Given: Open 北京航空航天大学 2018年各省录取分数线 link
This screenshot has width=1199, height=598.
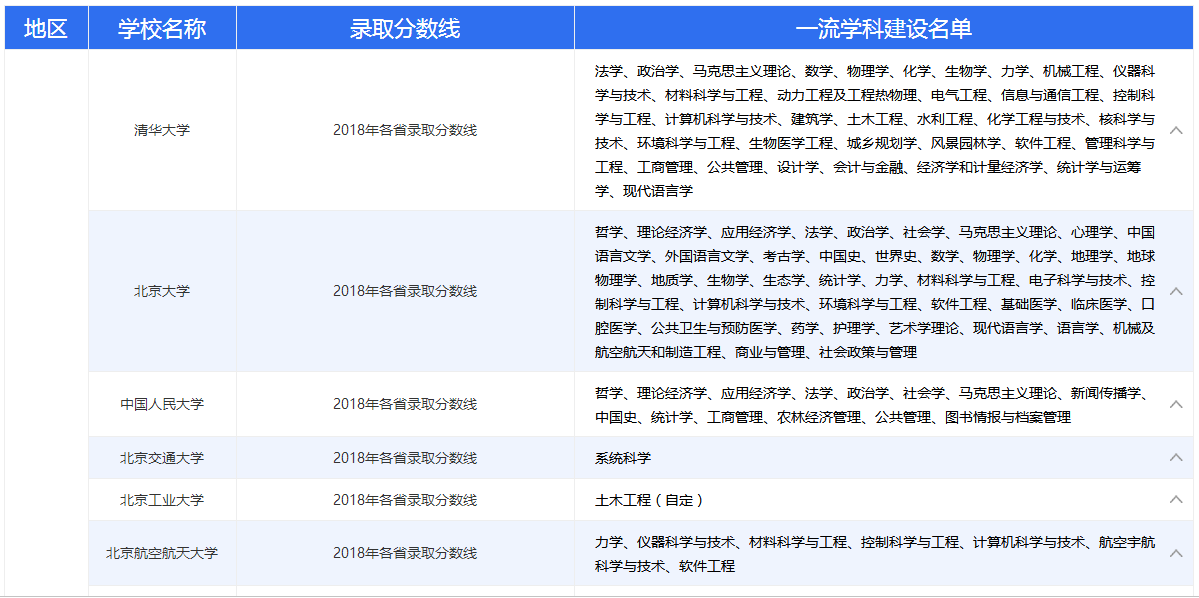Looking at the screenshot, I should point(405,553).
